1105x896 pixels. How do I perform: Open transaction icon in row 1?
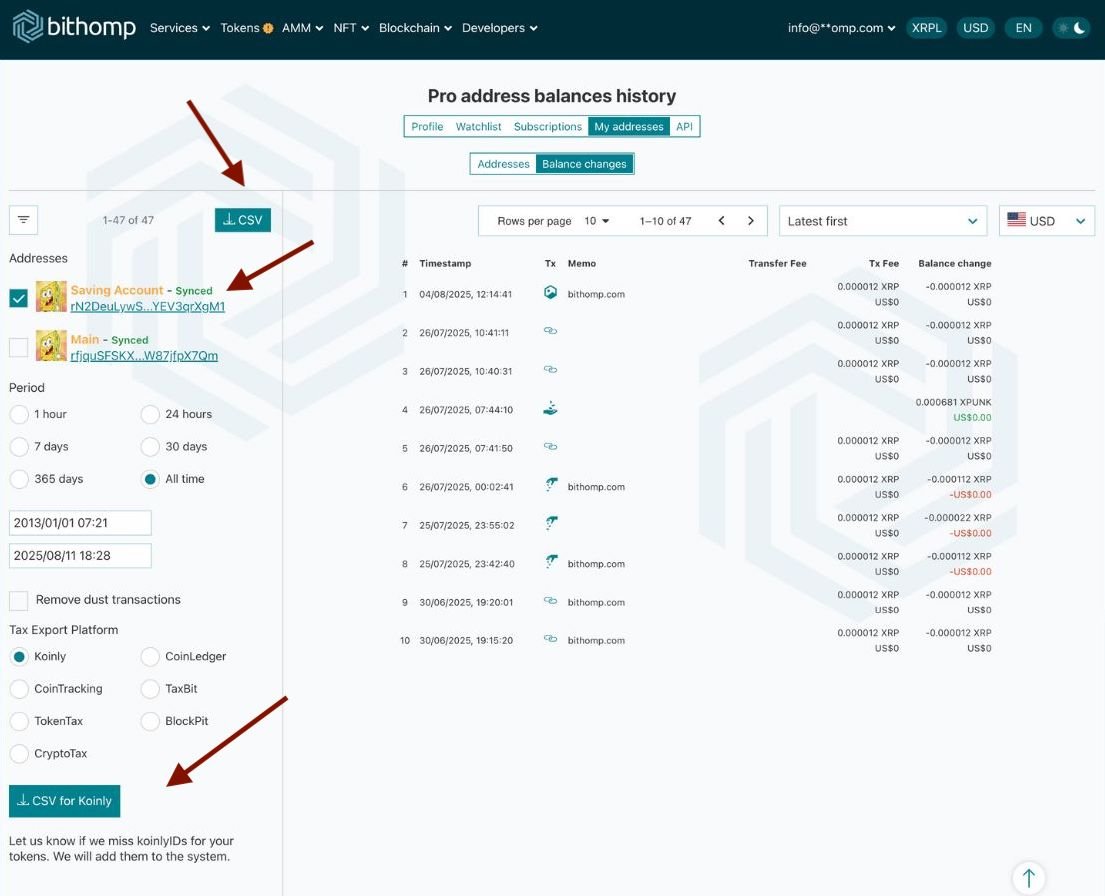550,293
